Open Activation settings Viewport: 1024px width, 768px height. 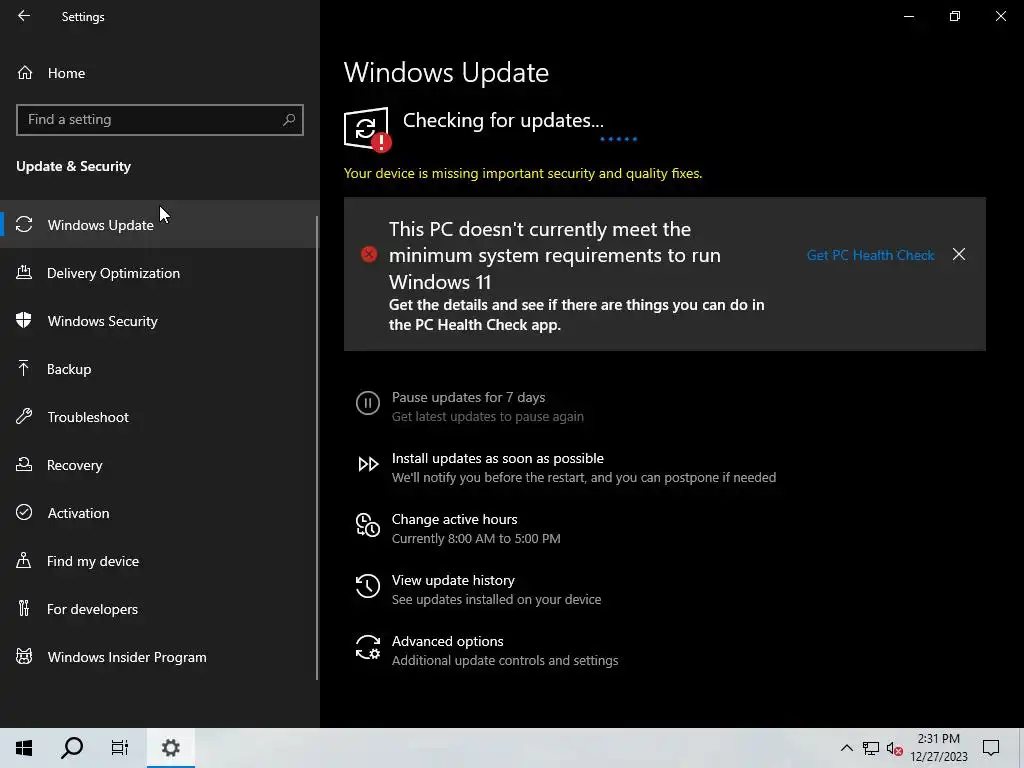coord(160,513)
